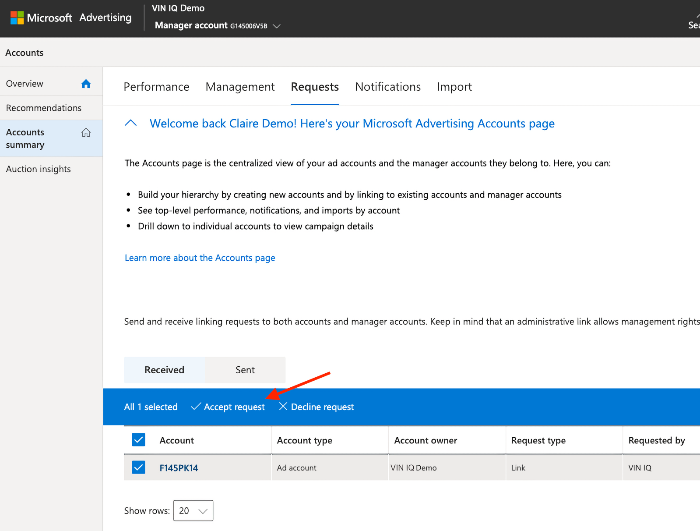Select the Requests tab
This screenshot has height=531, width=700.
315,87
